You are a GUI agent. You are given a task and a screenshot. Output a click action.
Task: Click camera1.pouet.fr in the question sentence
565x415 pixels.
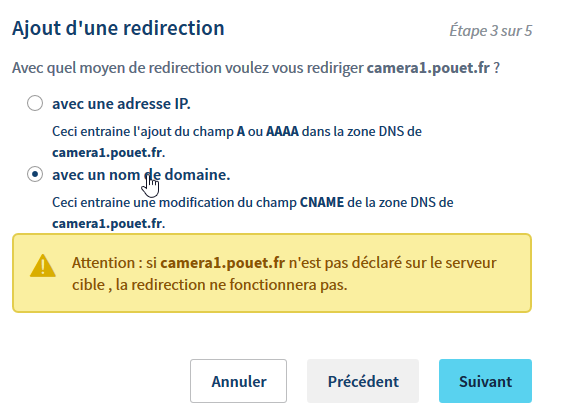428,68
